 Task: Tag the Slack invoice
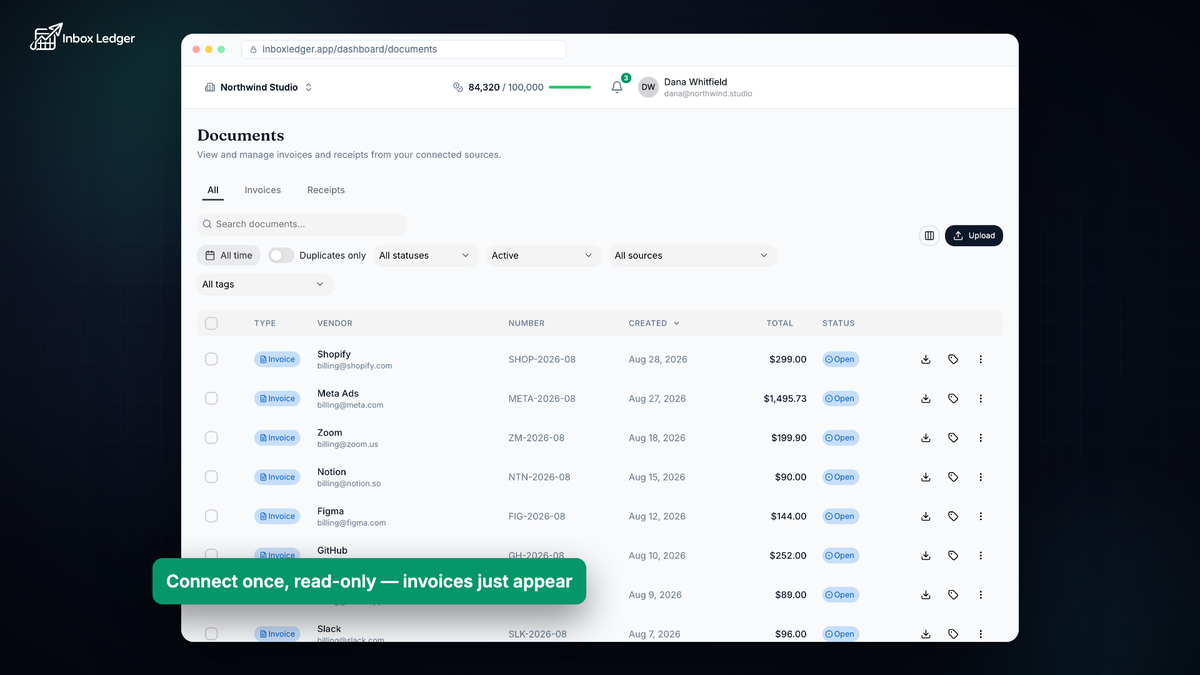click(953, 634)
